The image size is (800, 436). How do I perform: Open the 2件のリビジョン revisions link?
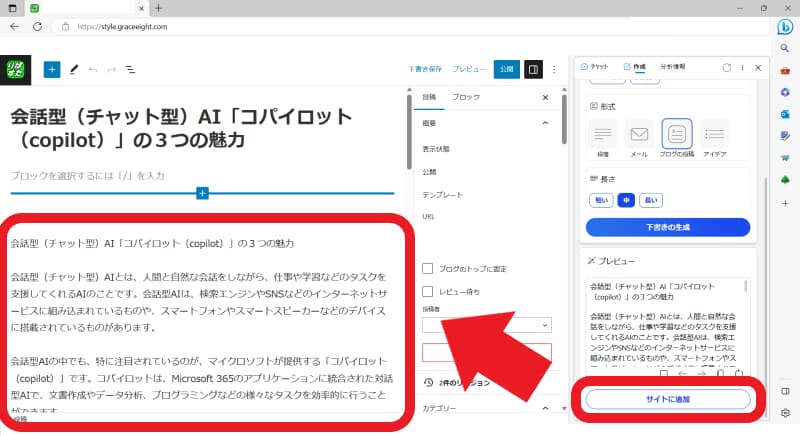click(x=457, y=382)
